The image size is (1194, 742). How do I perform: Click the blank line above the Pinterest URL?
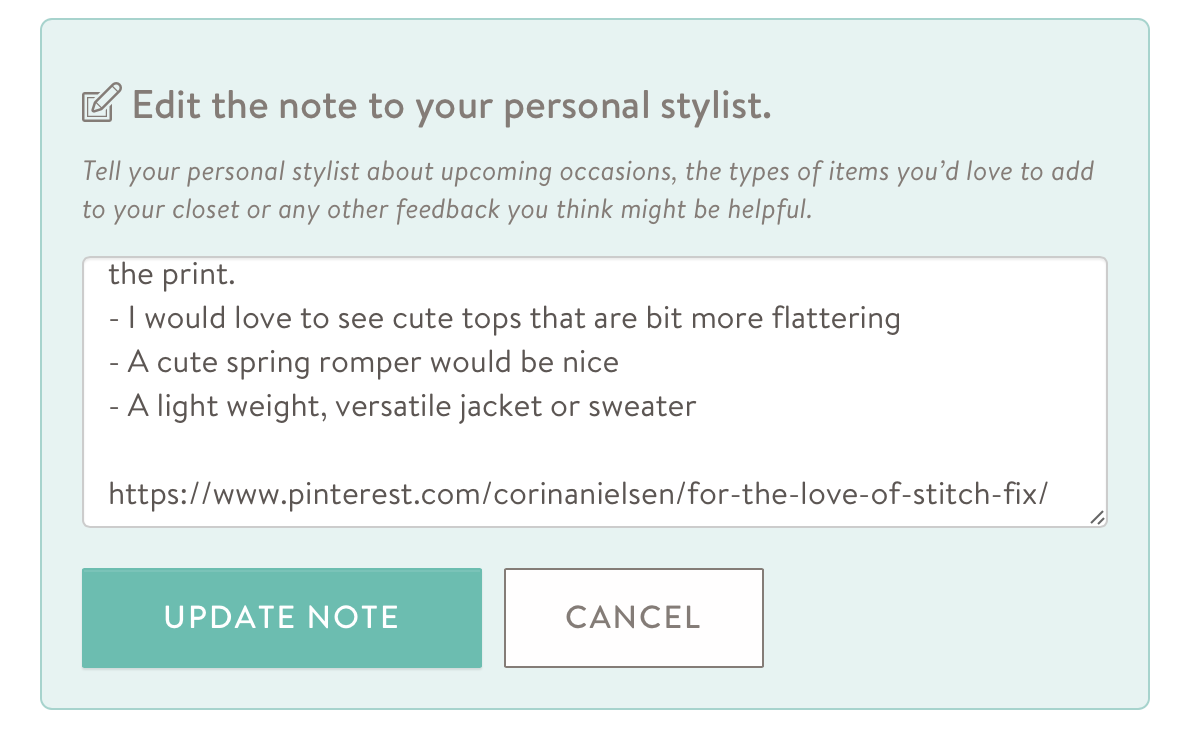[594, 450]
